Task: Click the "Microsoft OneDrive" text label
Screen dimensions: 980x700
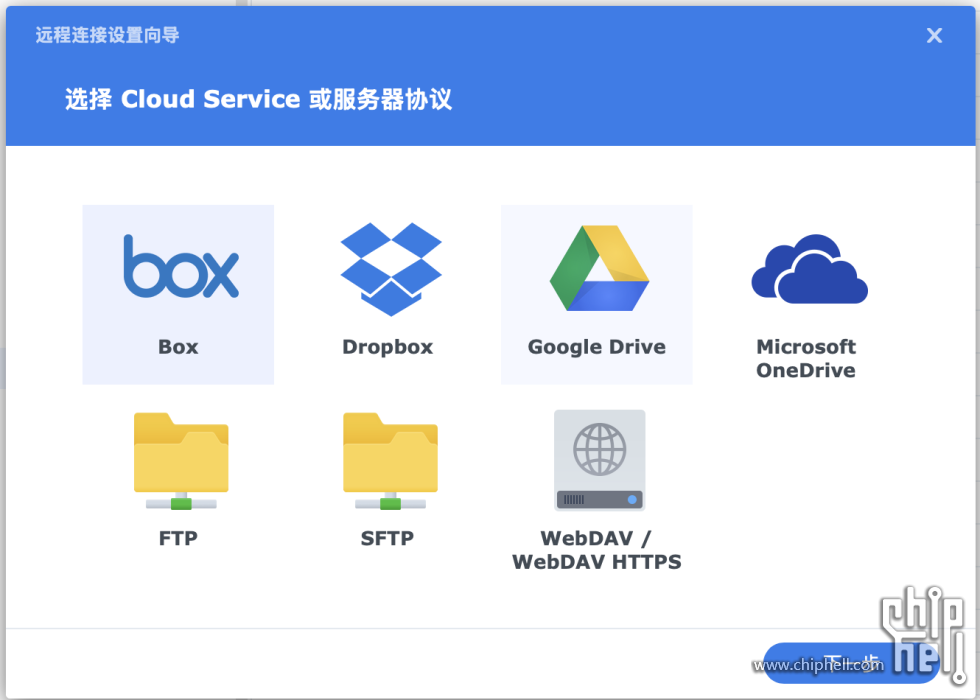Action: click(806, 358)
